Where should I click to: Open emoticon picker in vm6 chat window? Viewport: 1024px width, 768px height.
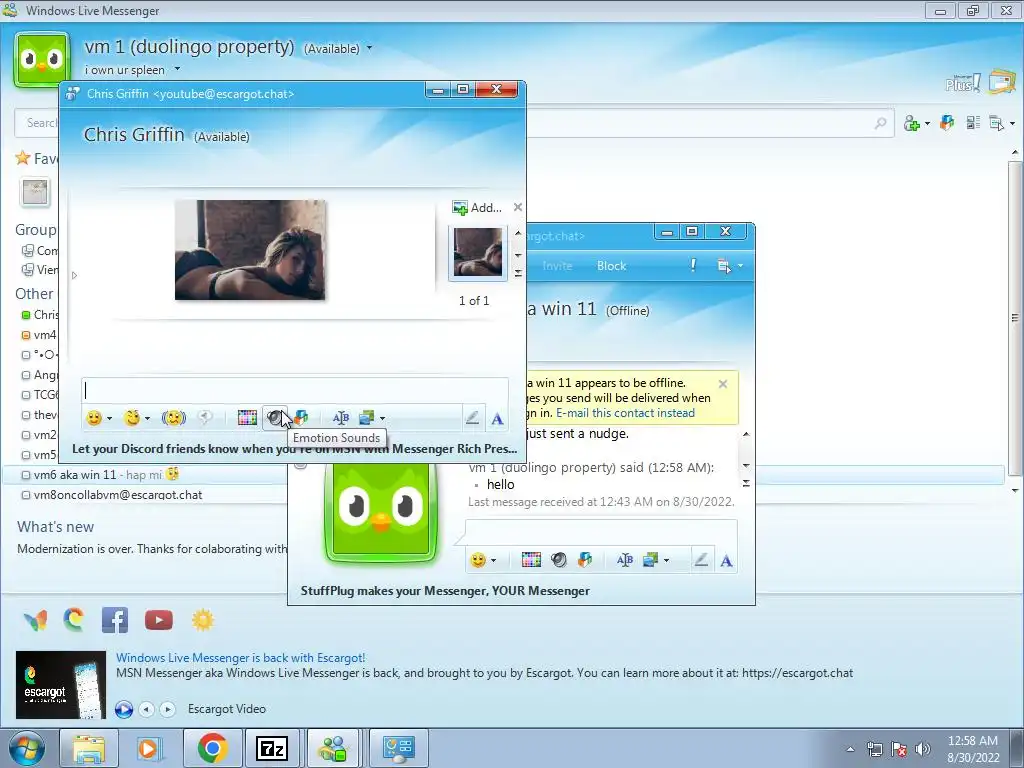(x=479, y=560)
